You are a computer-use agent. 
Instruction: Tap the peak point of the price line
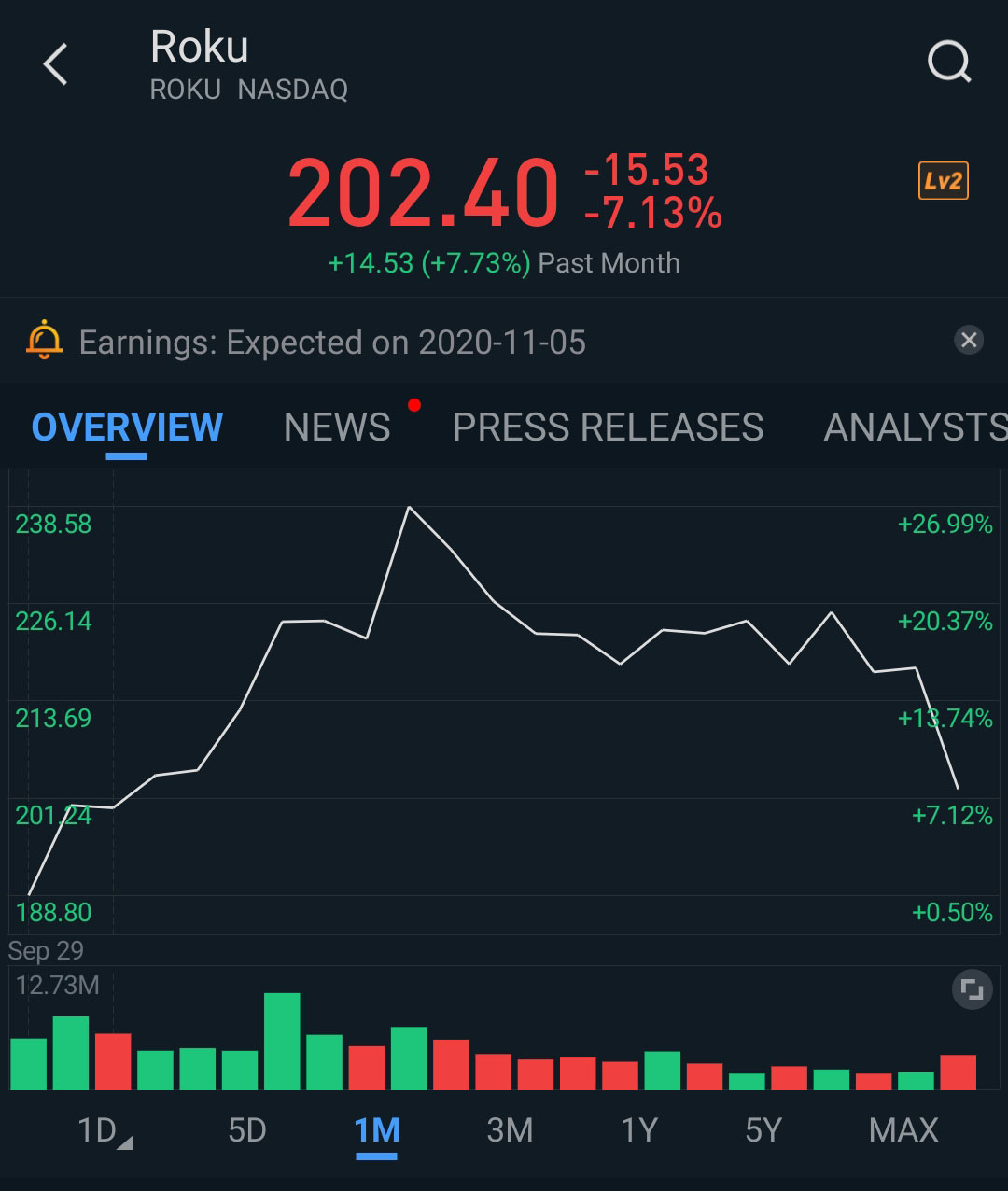click(x=409, y=507)
